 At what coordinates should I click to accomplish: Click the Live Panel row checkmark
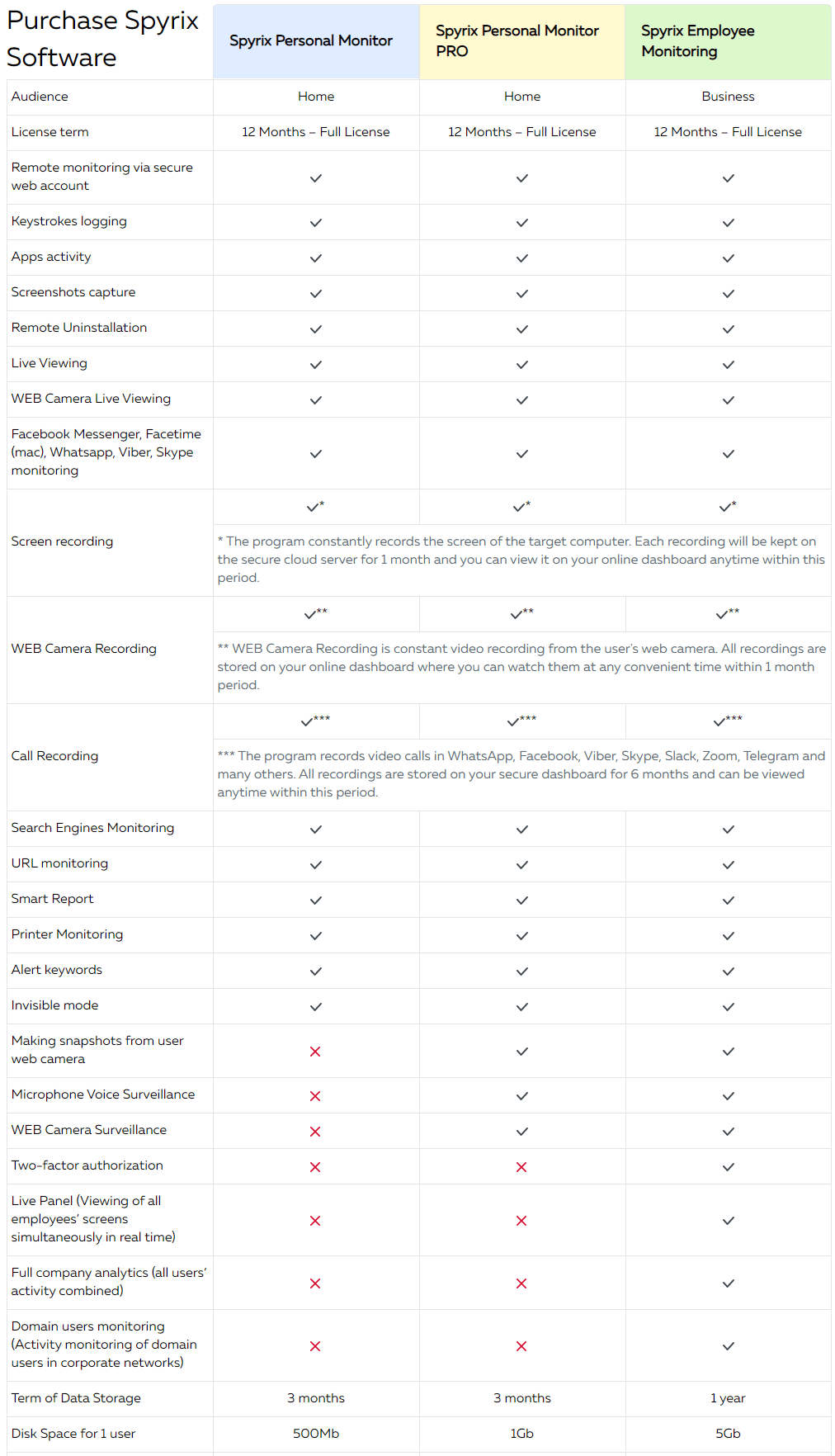point(728,1221)
